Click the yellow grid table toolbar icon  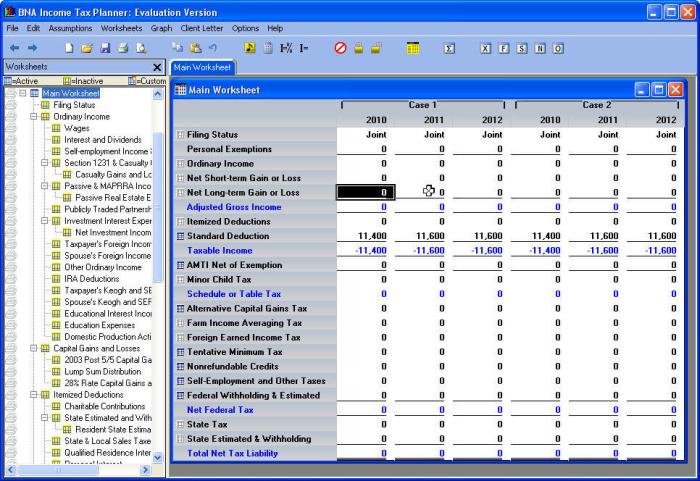coord(413,48)
